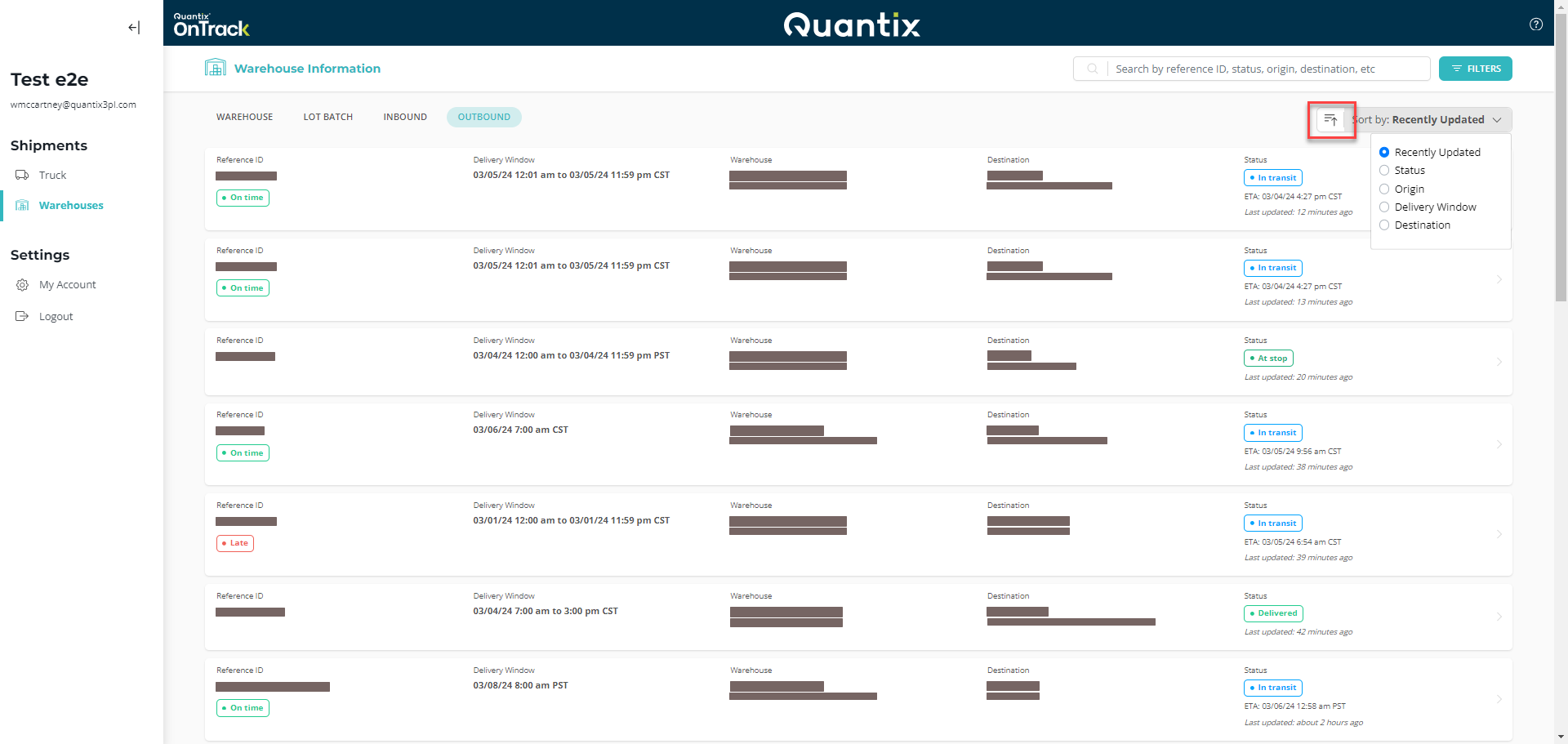This screenshot has height=744, width=1568.
Task: Expand the At stop shipment row chevron
Action: pyautogui.click(x=1499, y=362)
